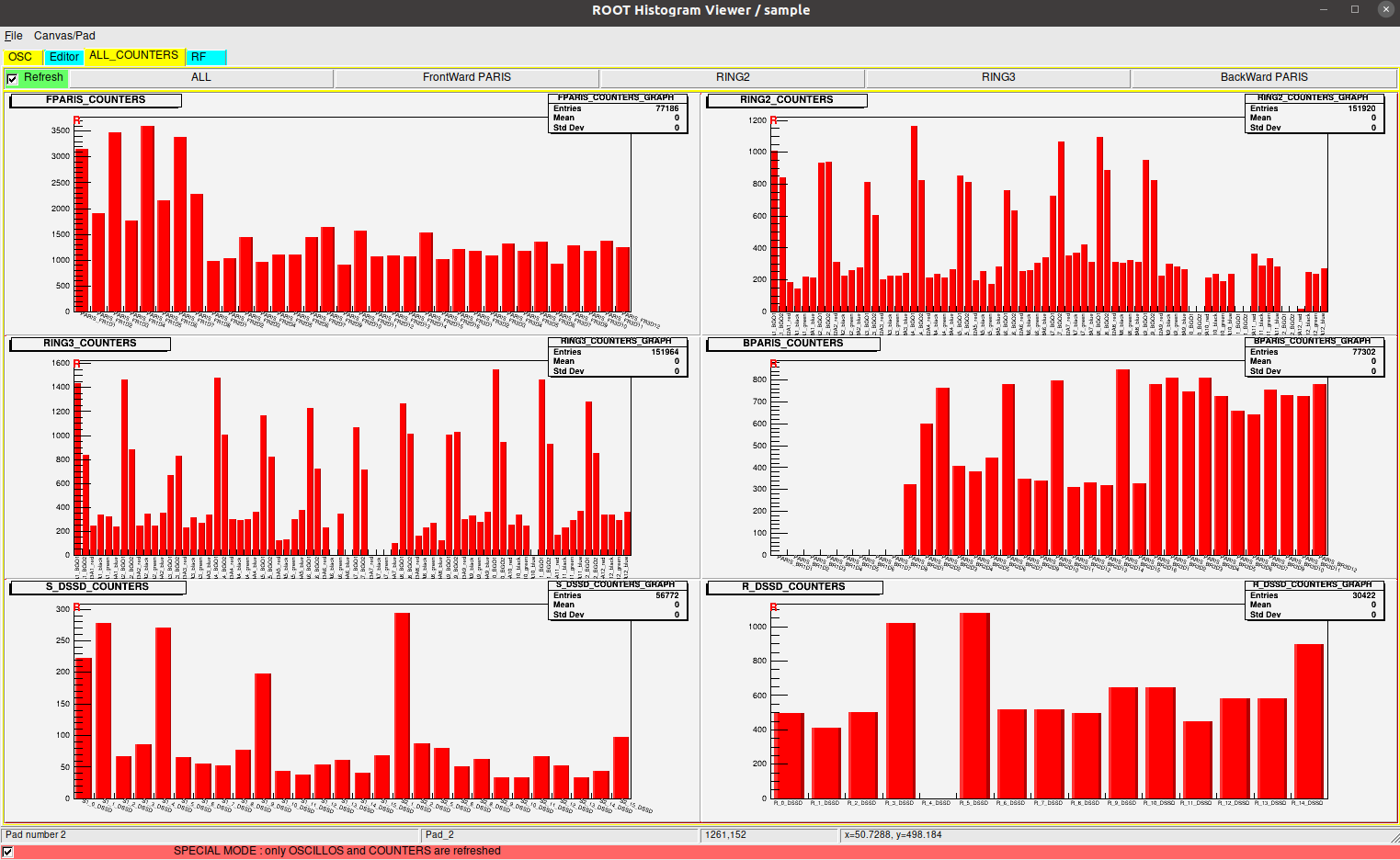Open the File menu
Screen dimensions: 1400x860
pyautogui.click(x=13, y=36)
